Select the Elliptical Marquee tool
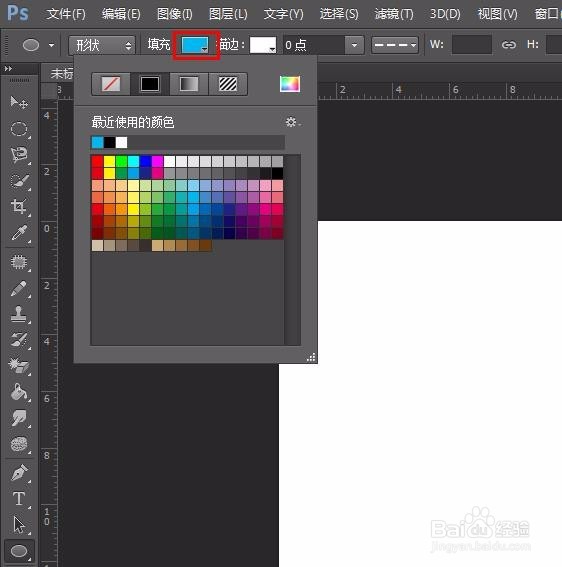Image resolution: width=562 pixels, height=567 pixels. tap(19, 129)
